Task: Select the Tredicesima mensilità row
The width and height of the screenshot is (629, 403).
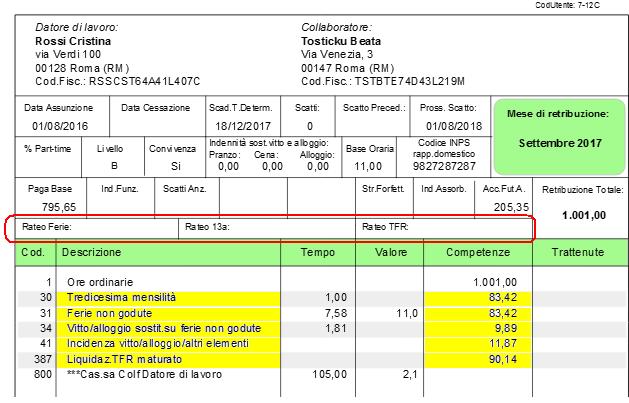Action: pos(121,298)
